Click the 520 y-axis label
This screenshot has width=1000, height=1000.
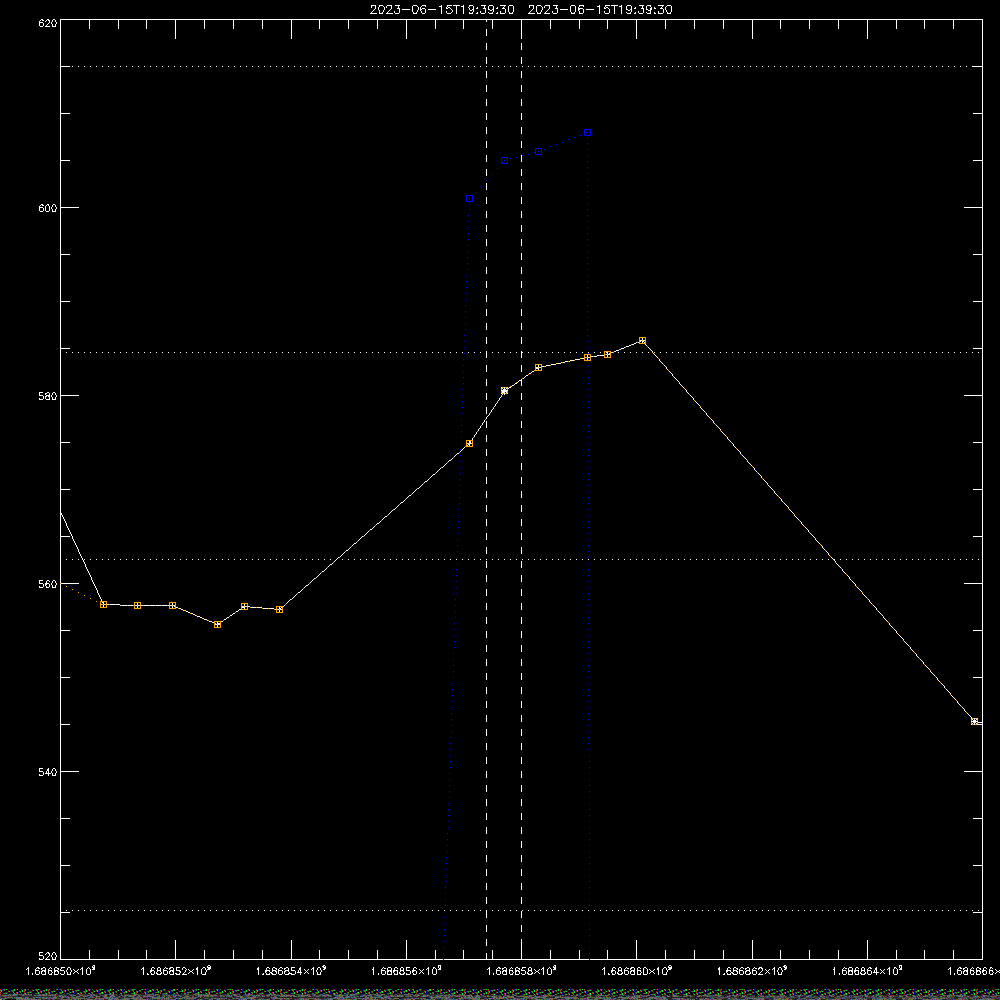pos(49,957)
